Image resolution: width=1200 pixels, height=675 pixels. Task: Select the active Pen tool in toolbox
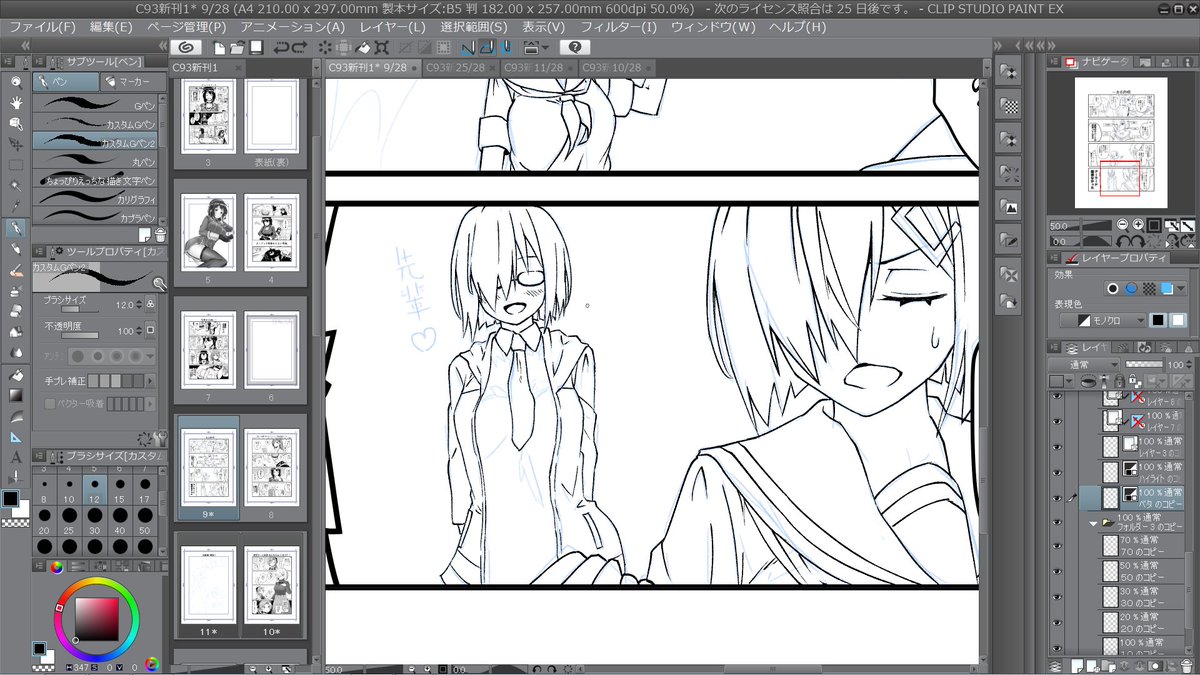[x=16, y=228]
